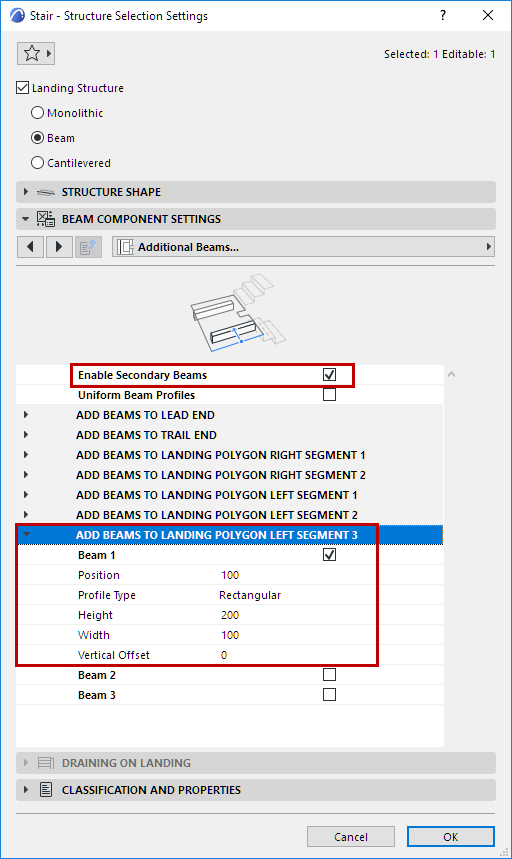Click the Width value 100
512x859 pixels.
pos(230,635)
